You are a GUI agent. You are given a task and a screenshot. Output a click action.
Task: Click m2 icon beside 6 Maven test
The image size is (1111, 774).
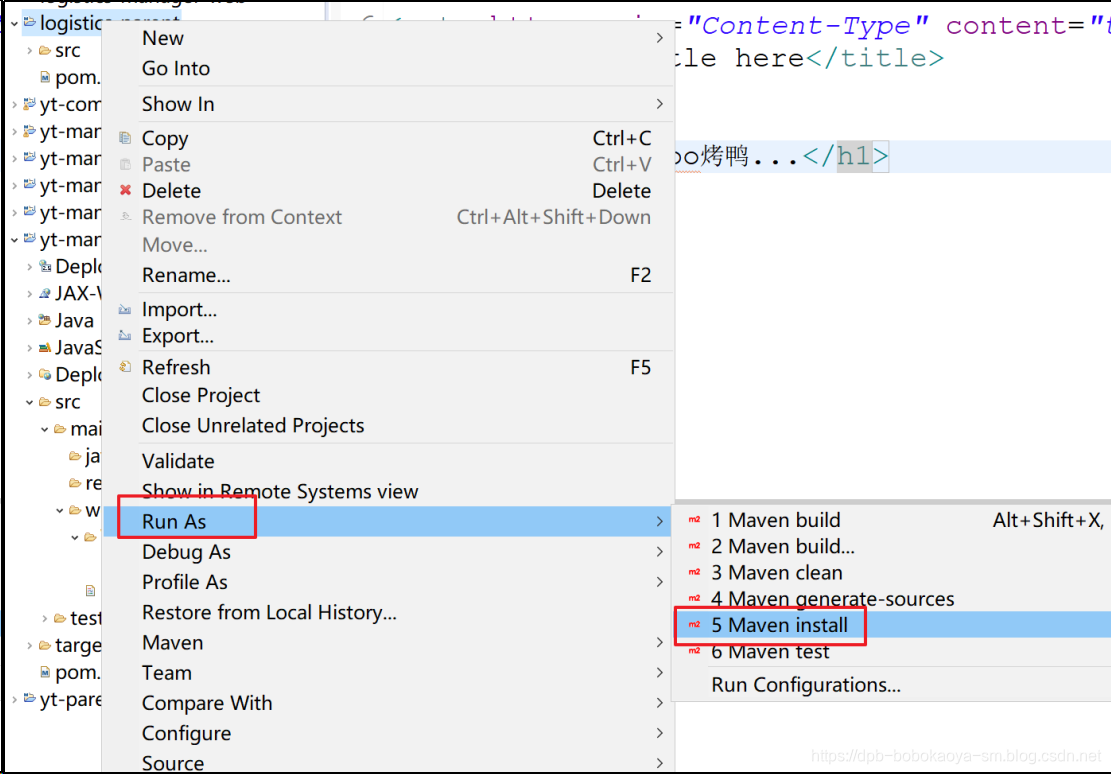pos(694,651)
